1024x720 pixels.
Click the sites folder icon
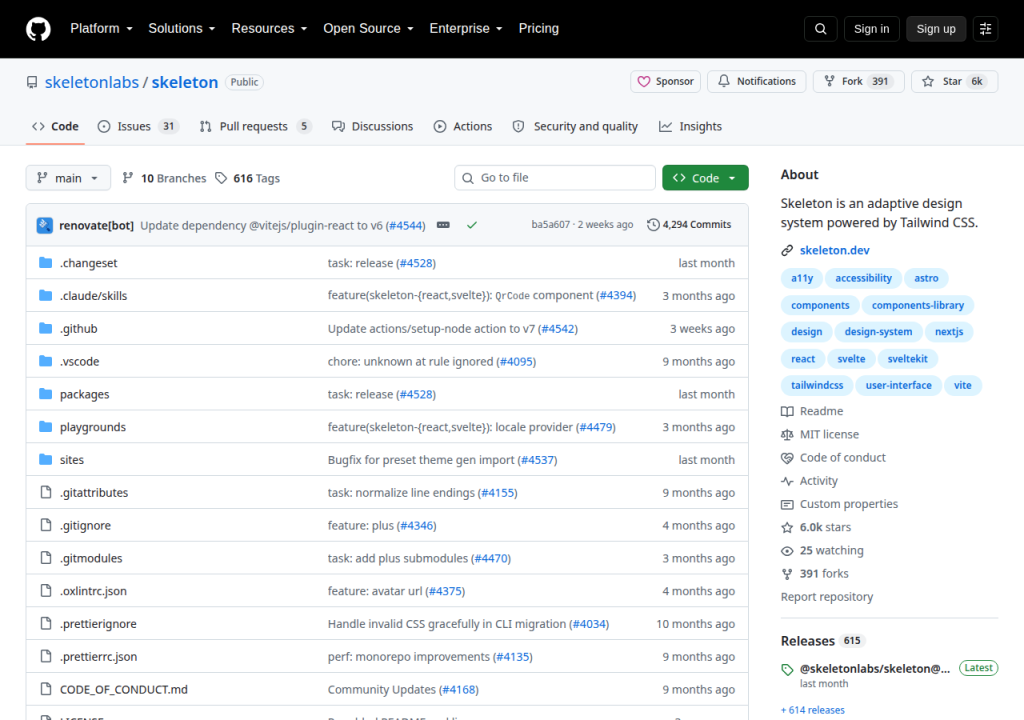click(45, 459)
